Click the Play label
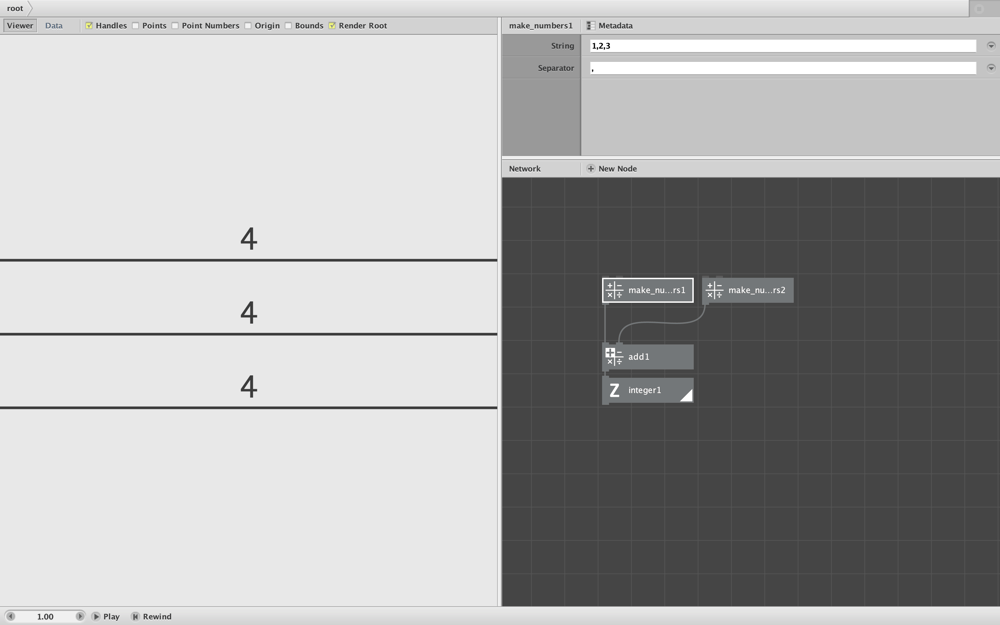The height and width of the screenshot is (625, 1000). 112,617
